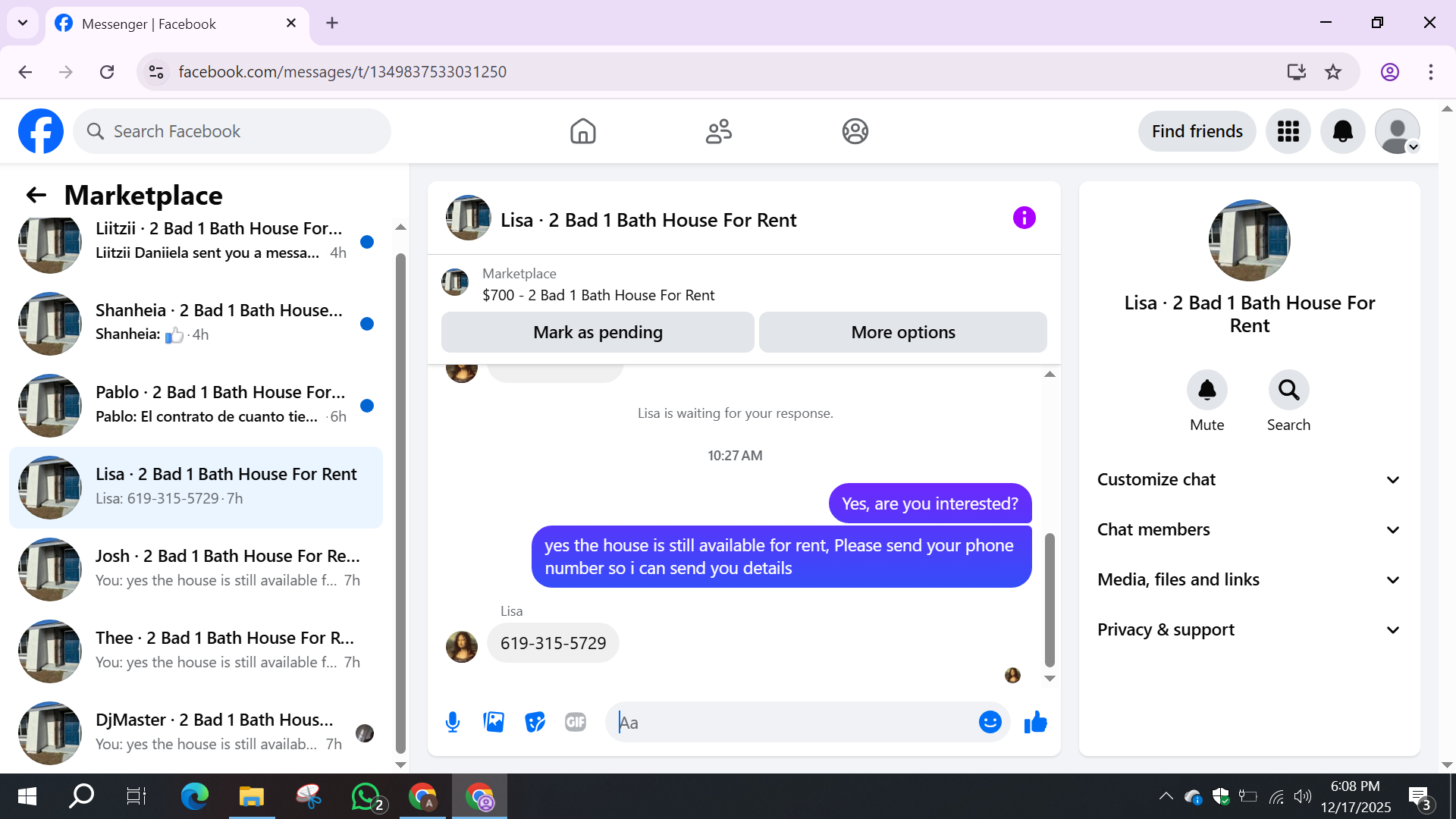Open the Friends tab
Screen dimensions: 1456x819
click(718, 131)
